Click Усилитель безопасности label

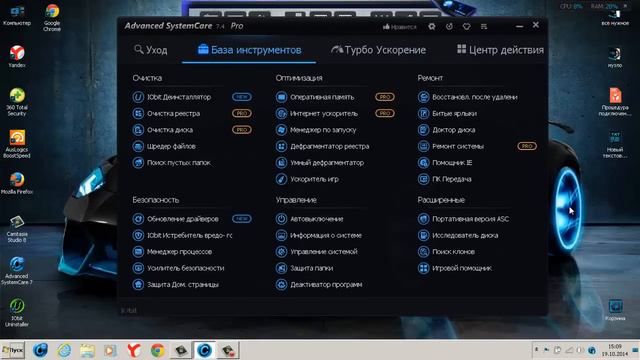[x=185, y=268]
